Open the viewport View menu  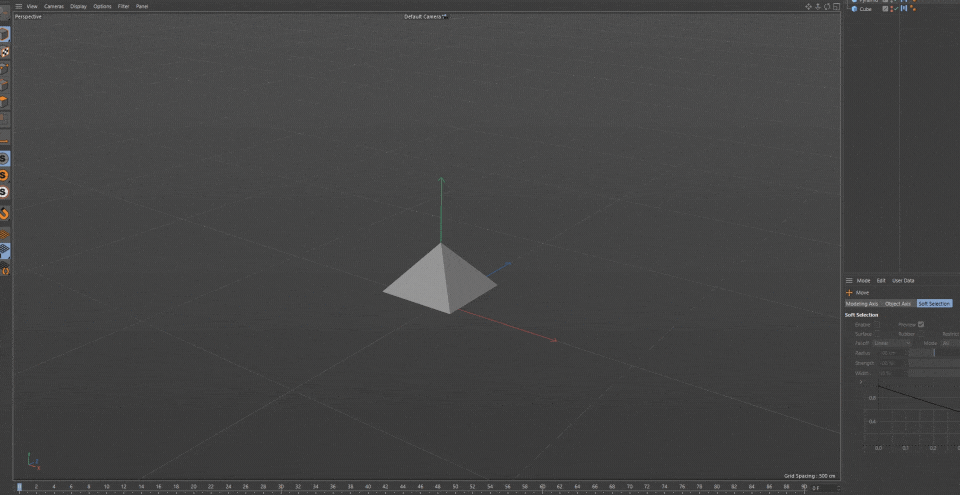pos(32,6)
